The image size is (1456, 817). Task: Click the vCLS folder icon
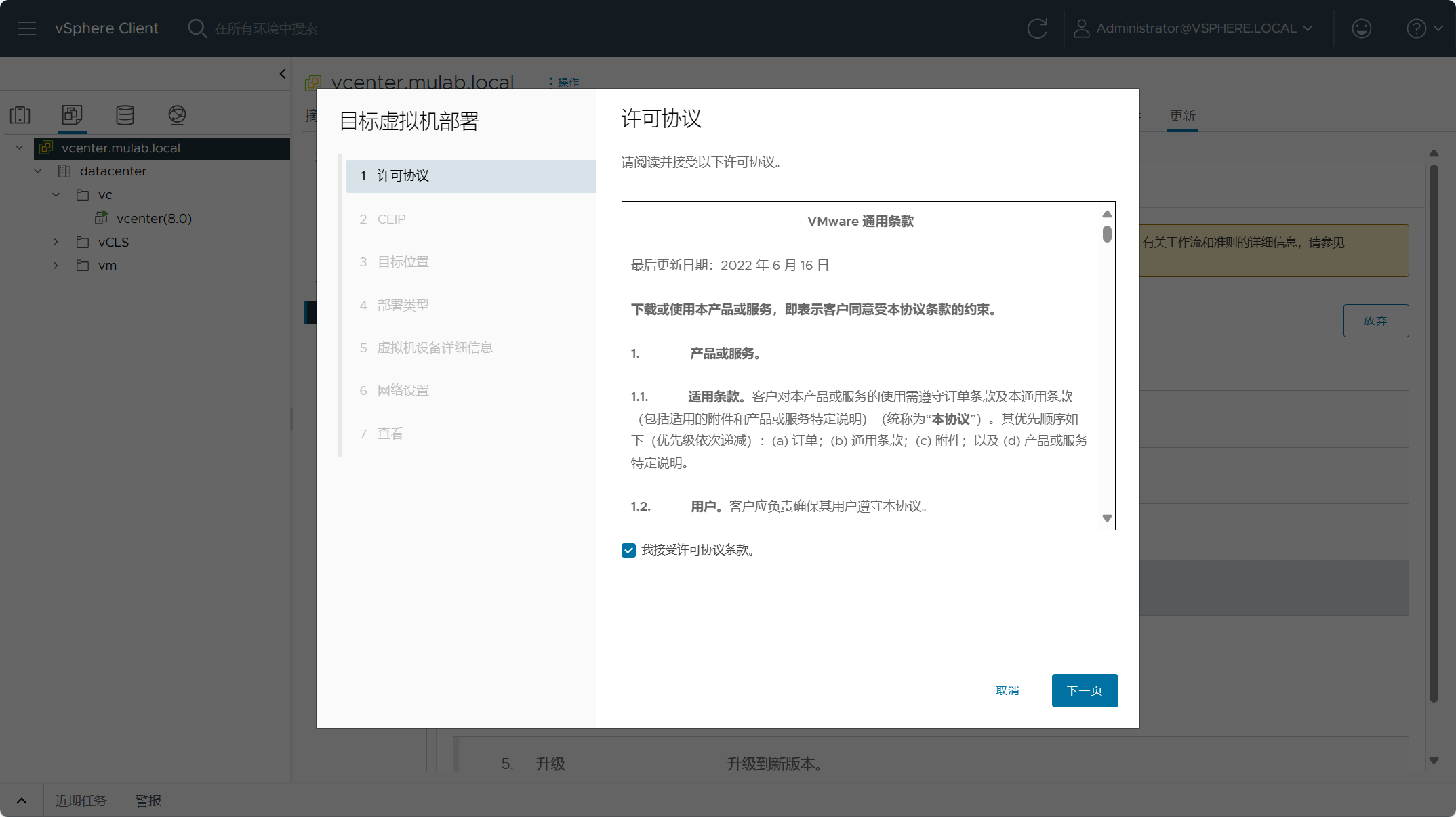coord(83,242)
